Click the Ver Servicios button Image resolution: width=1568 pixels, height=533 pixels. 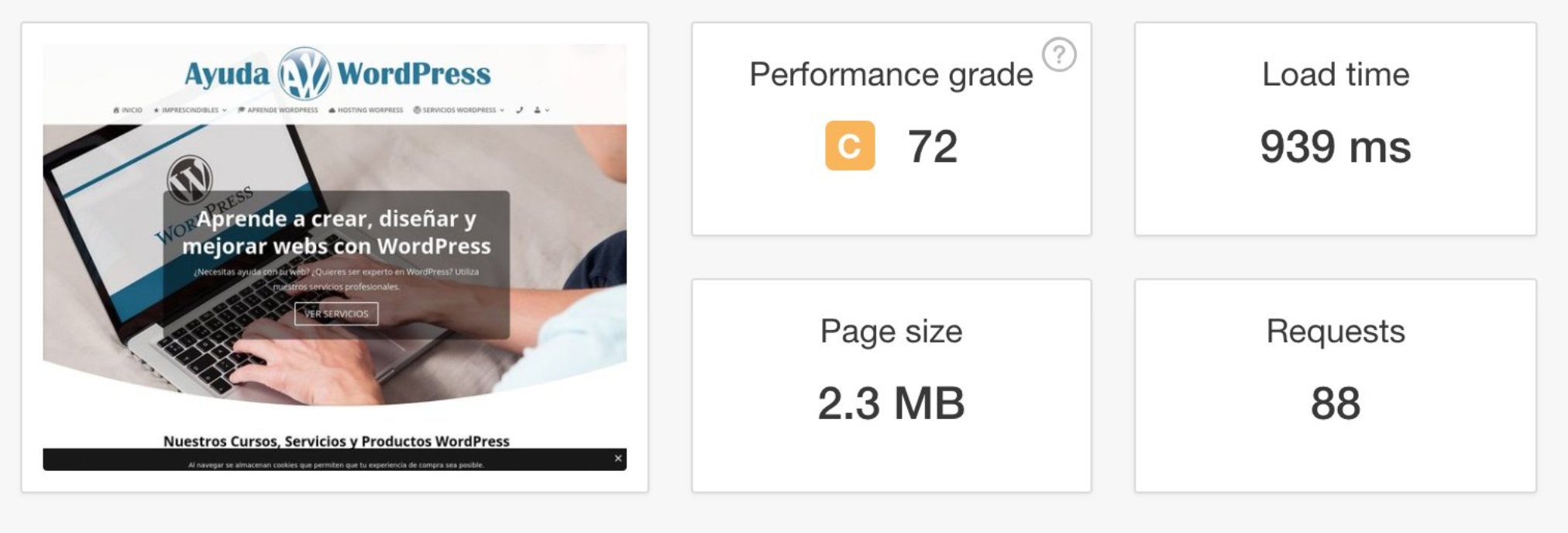pos(336,314)
